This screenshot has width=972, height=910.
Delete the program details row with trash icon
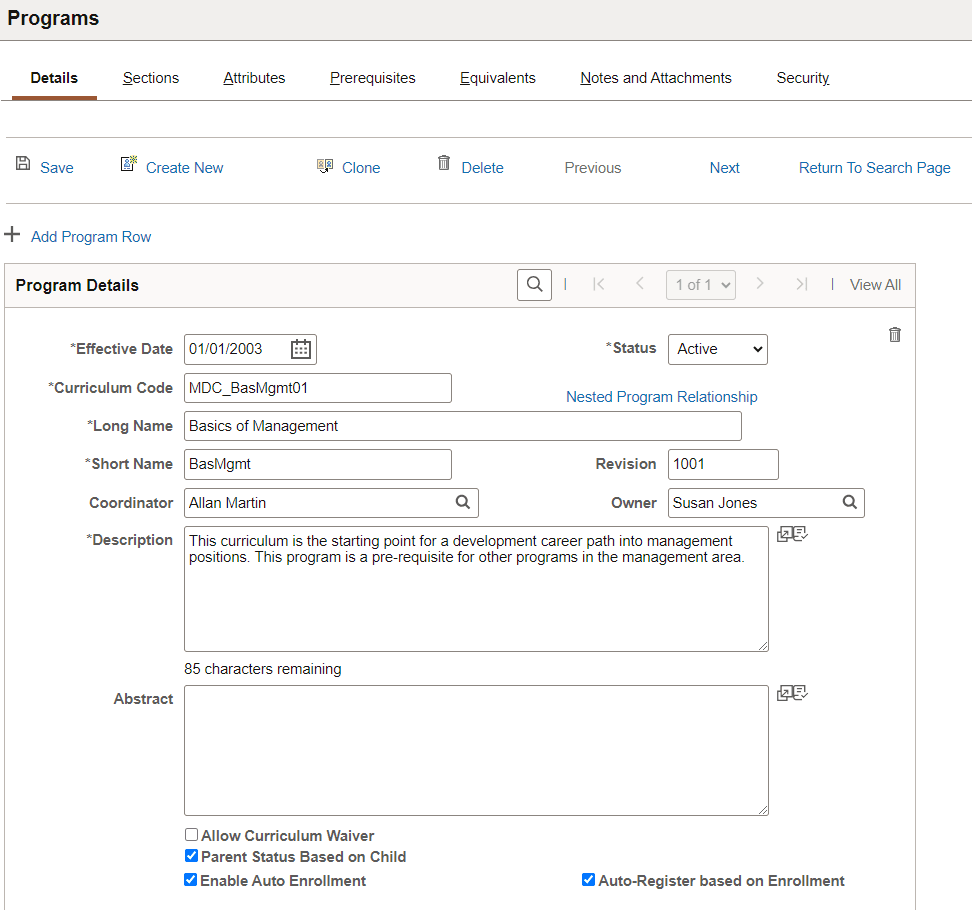point(895,335)
